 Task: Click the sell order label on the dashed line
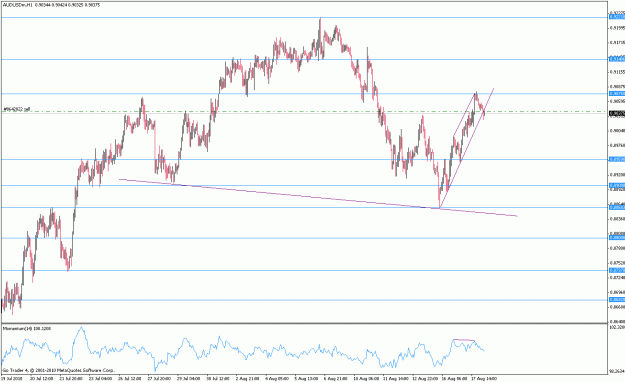click(16, 109)
